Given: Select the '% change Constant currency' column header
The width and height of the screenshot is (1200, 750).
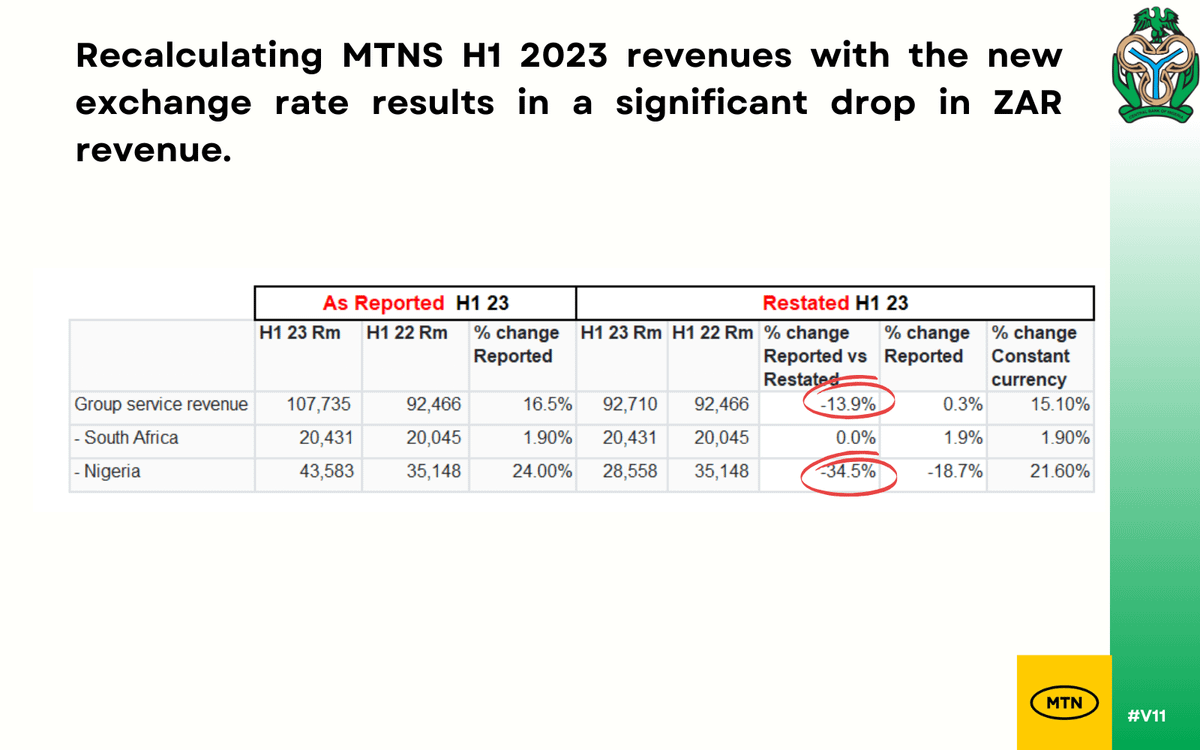Looking at the screenshot, I should click(1041, 355).
